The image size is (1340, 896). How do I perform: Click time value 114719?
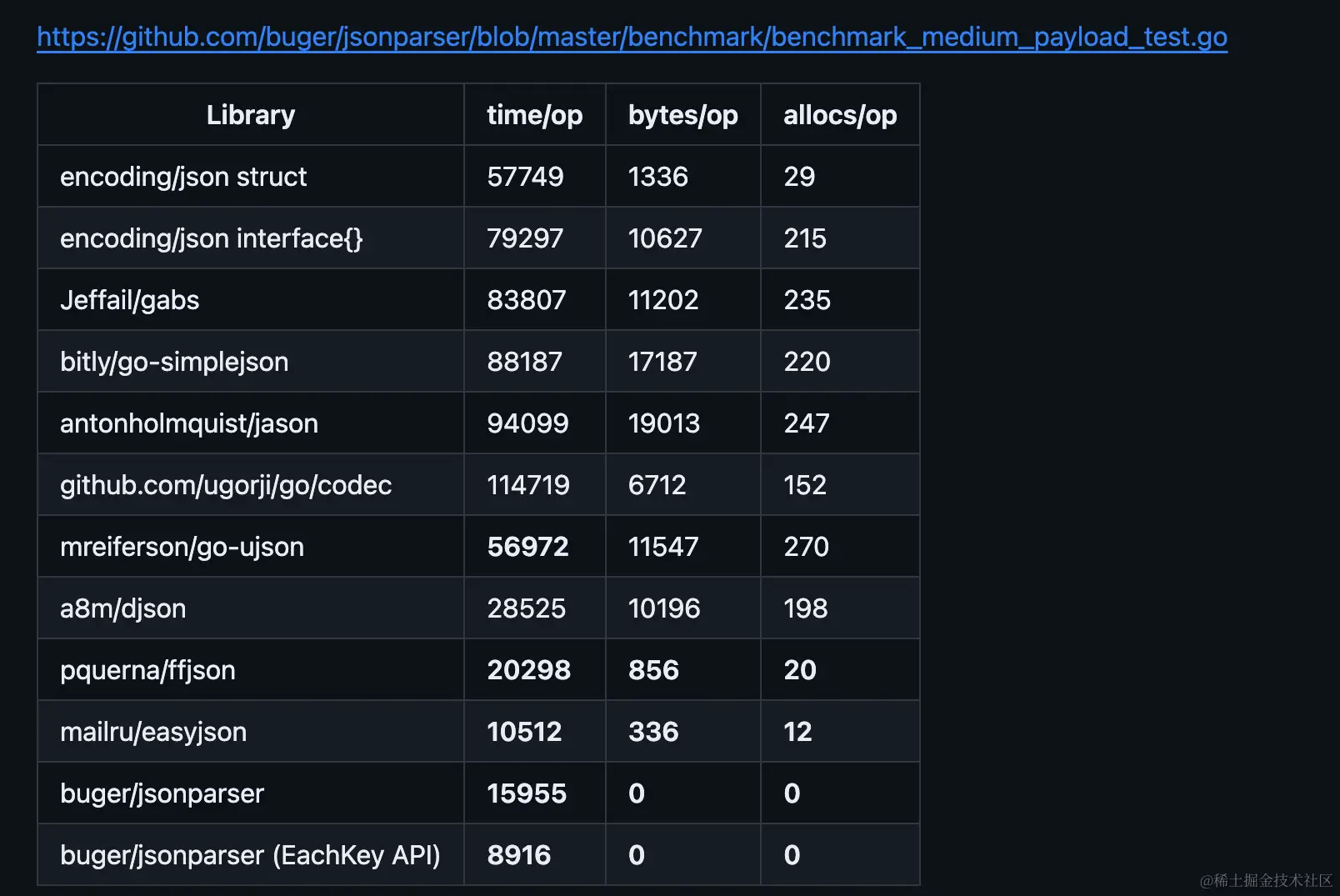pos(528,485)
